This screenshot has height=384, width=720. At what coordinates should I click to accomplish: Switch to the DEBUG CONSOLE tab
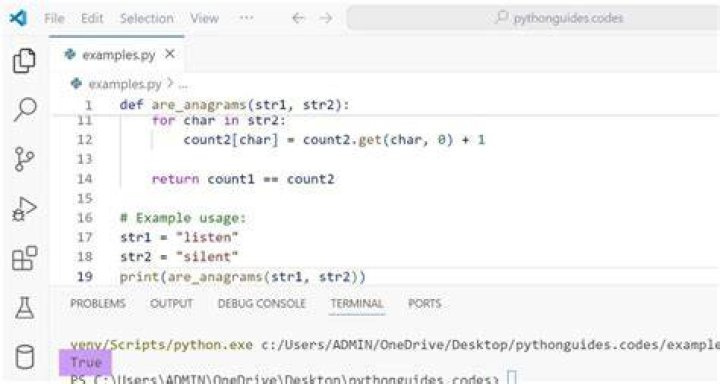pos(261,304)
